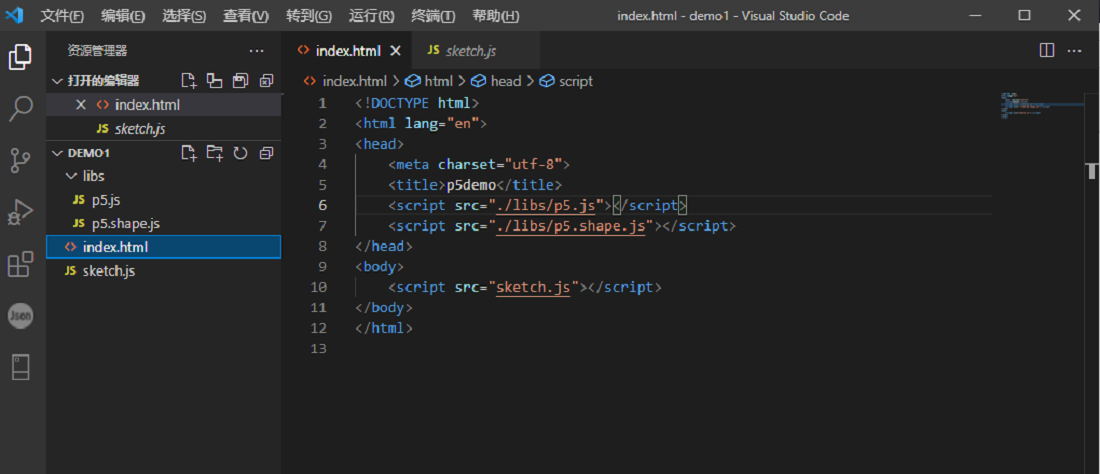
Task: Open the Search view in activity bar
Action: pyautogui.click(x=20, y=109)
